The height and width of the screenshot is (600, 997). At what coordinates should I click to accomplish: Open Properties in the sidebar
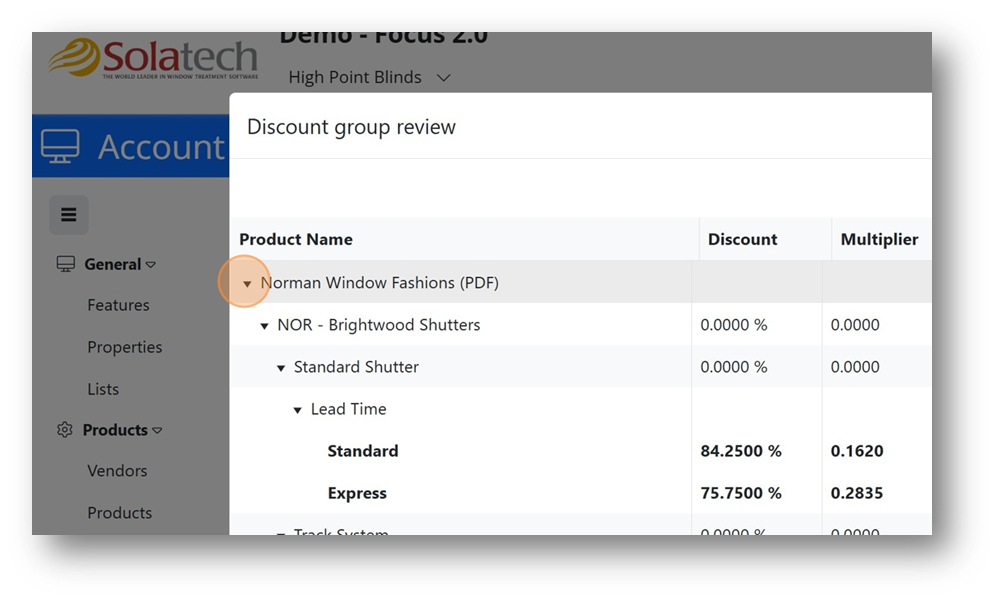[x=125, y=347]
